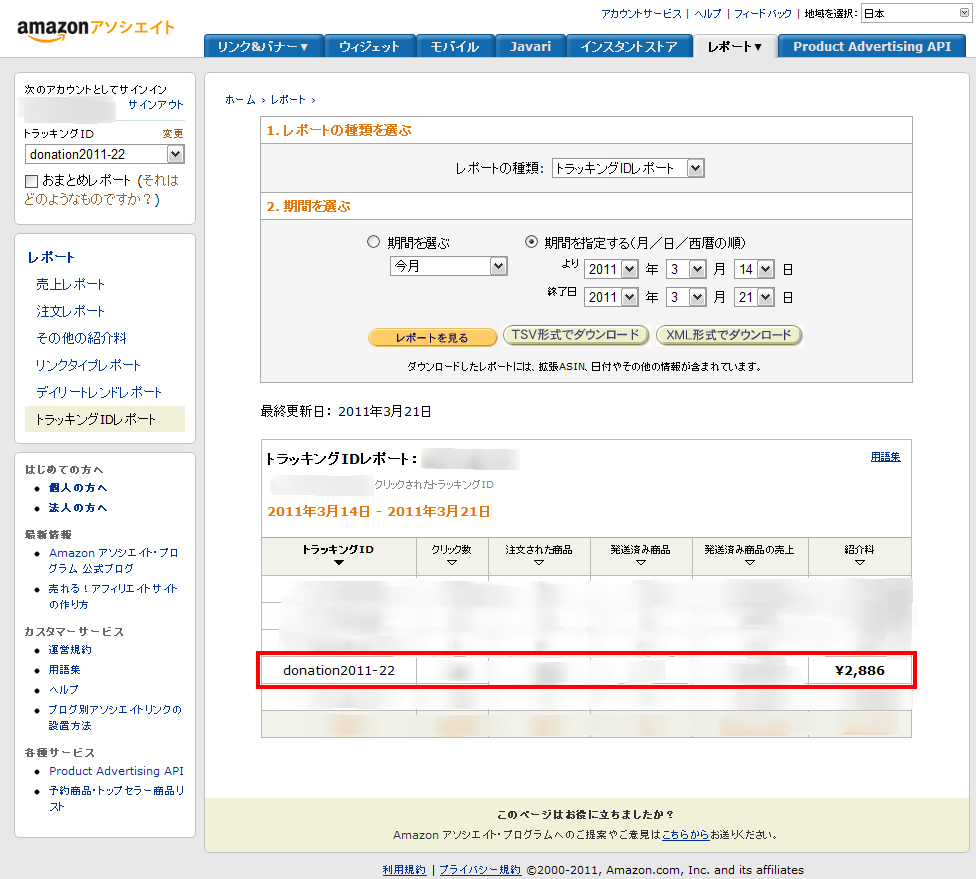
Task: Sort table by 紹介料 column arrow
Action: pyautogui.click(x=860, y=563)
